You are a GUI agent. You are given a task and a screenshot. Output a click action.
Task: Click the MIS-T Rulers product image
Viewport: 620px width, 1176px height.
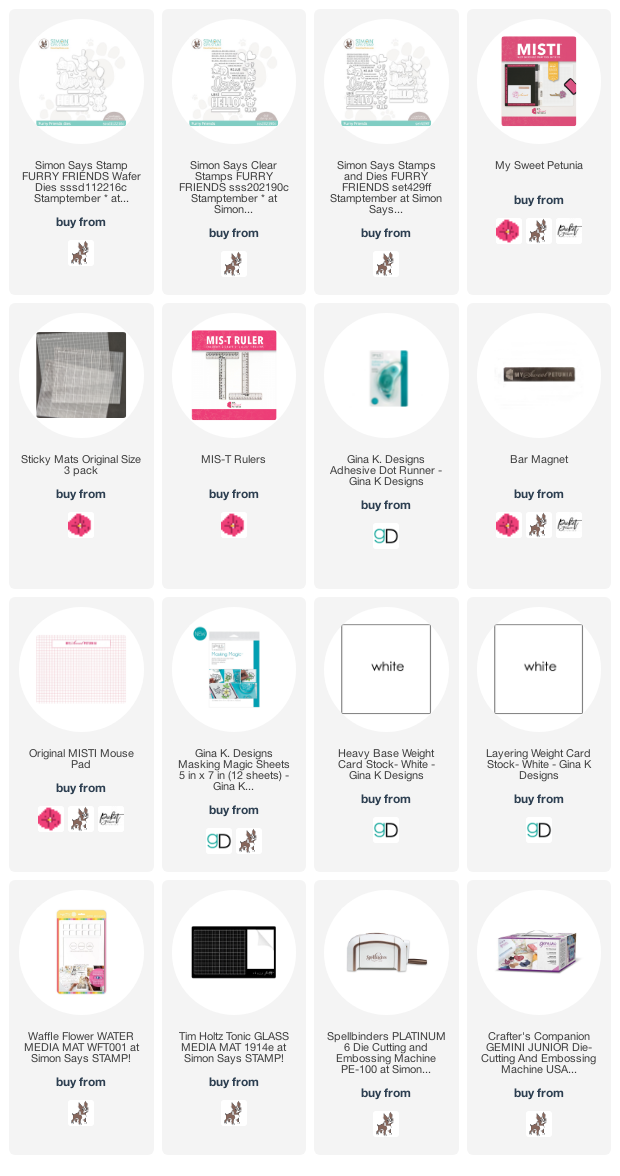(x=234, y=375)
